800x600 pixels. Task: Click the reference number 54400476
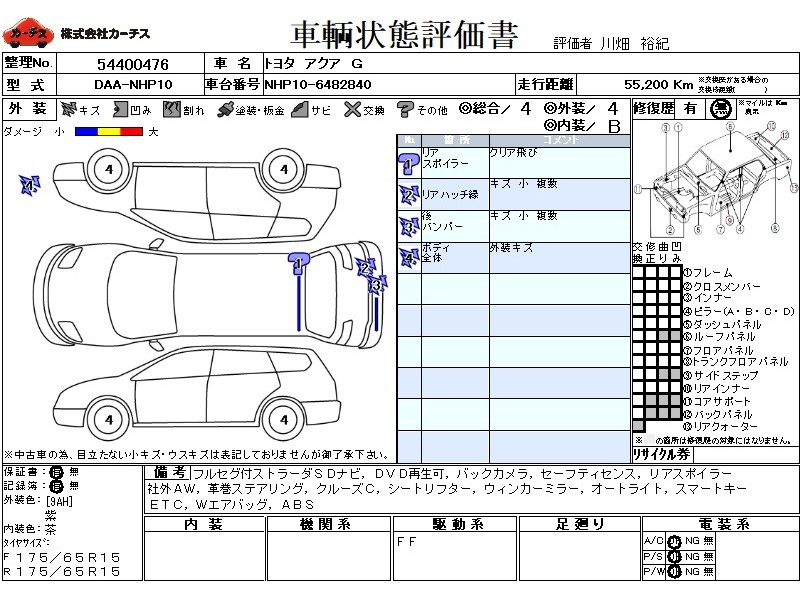[x=133, y=65]
